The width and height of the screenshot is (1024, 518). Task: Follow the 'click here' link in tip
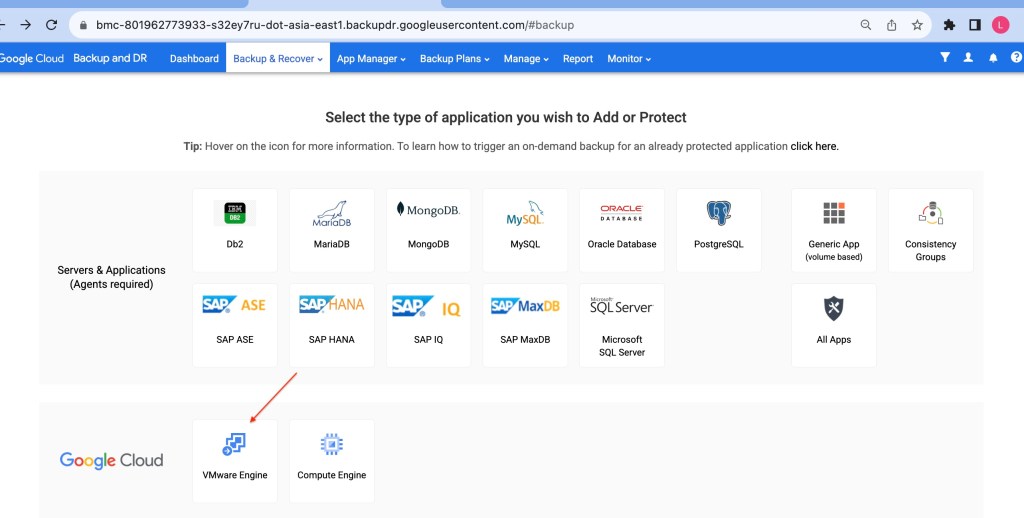(x=814, y=146)
